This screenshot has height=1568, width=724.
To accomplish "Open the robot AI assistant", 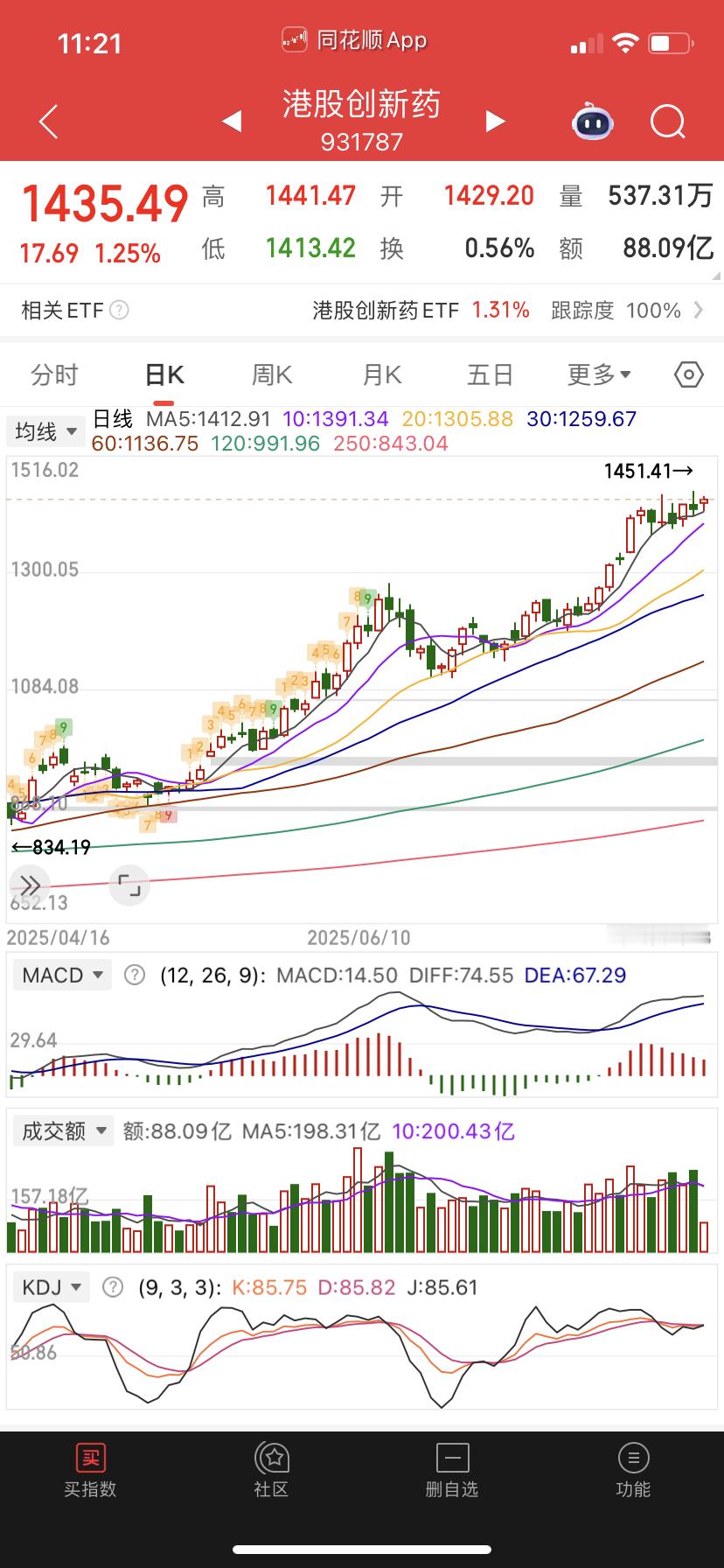I will 593,121.
